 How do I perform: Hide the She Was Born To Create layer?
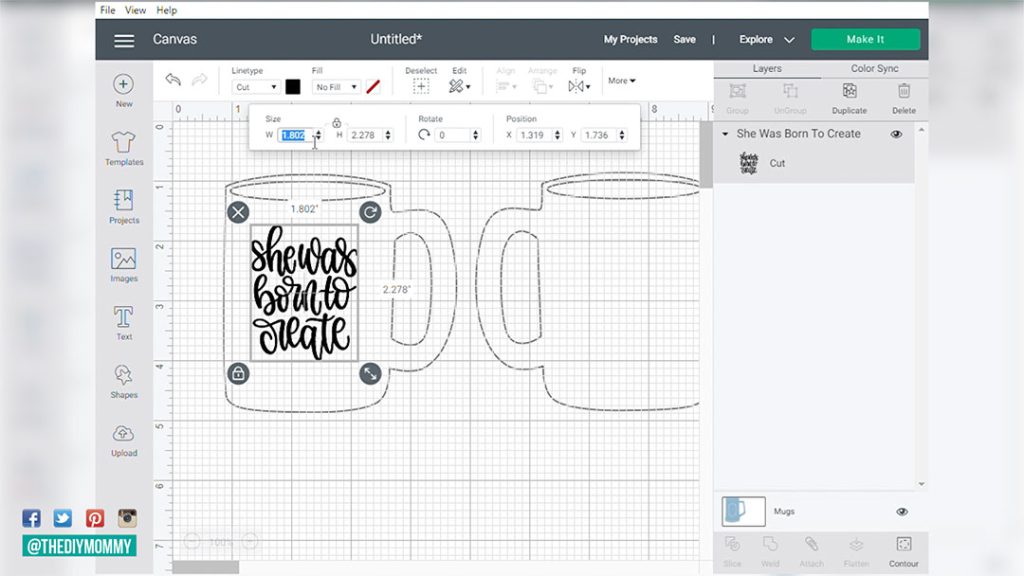coord(896,134)
